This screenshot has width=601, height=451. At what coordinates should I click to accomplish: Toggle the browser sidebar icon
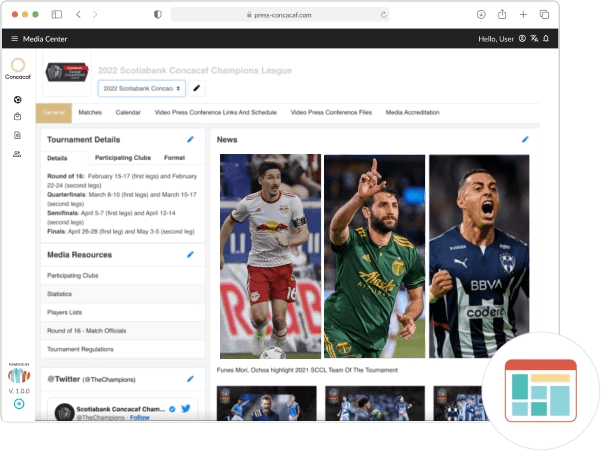tap(57, 15)
